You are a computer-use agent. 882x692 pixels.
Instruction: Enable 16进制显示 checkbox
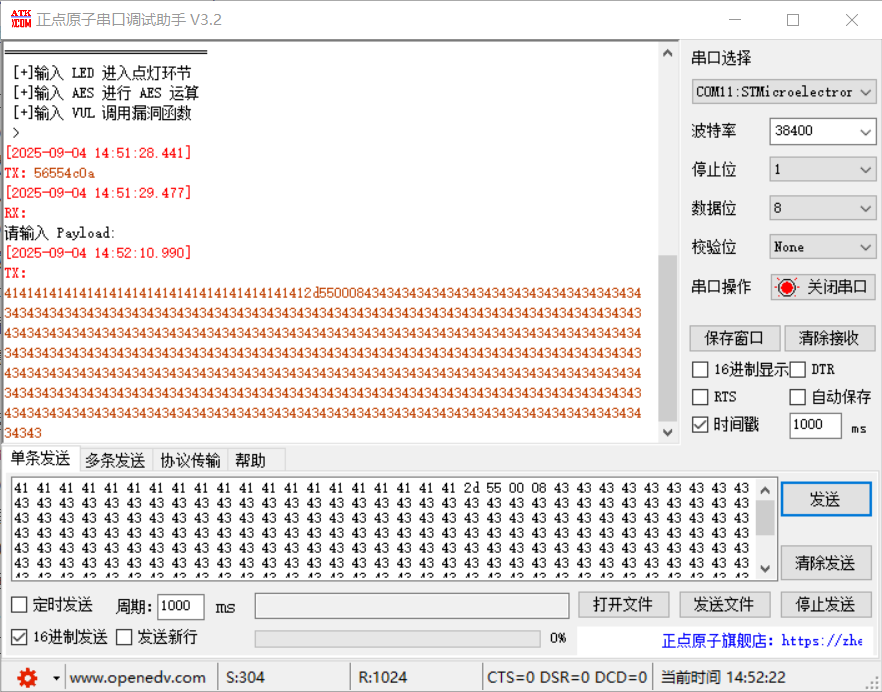tap(700, 370)
